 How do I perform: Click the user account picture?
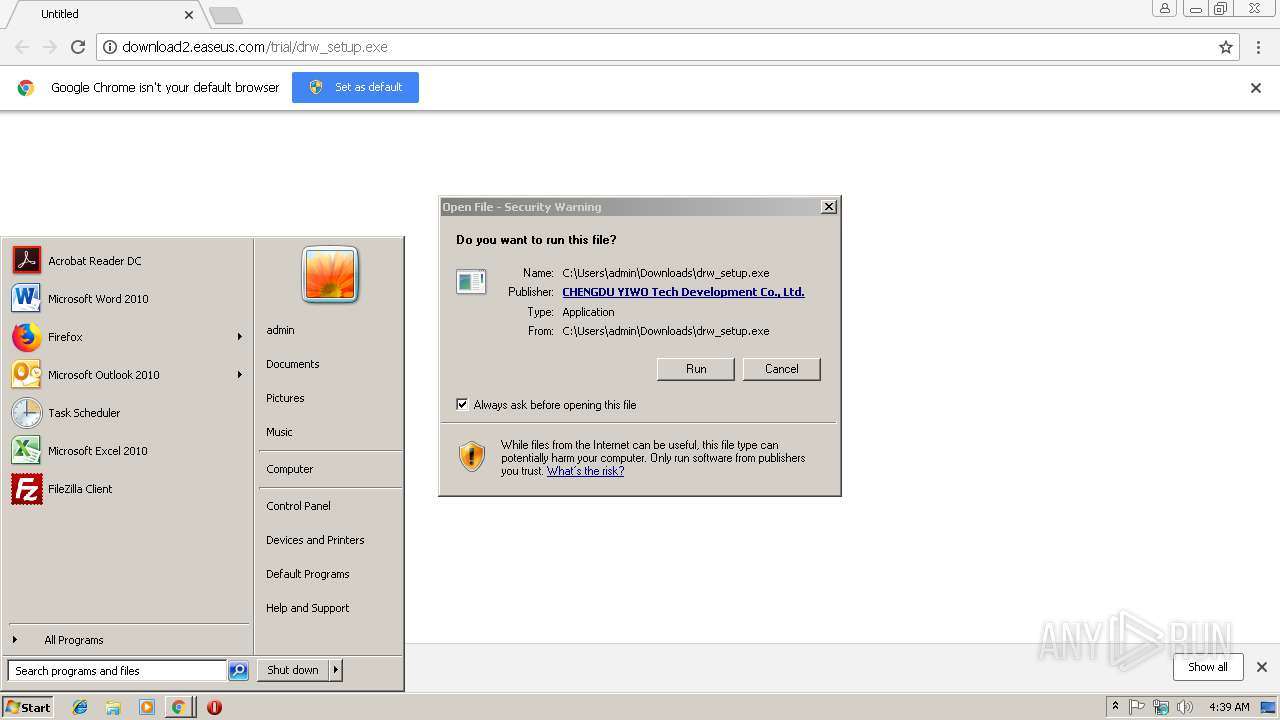[x=330, y=274]
